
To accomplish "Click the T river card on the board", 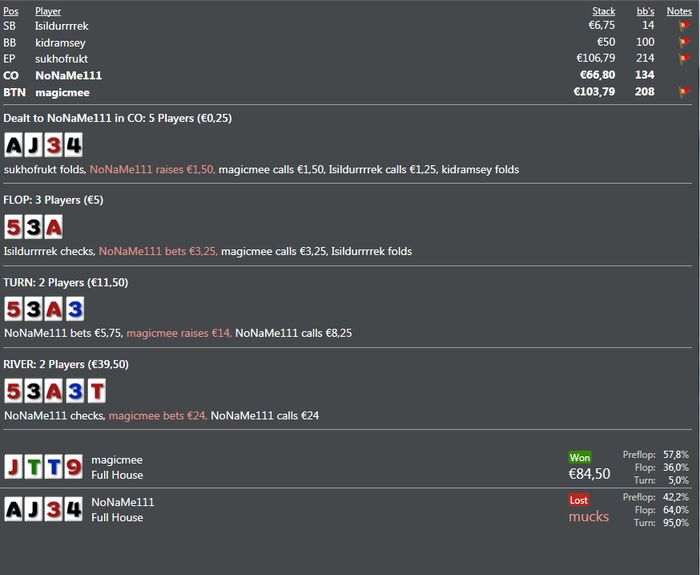I will [96, 391].
